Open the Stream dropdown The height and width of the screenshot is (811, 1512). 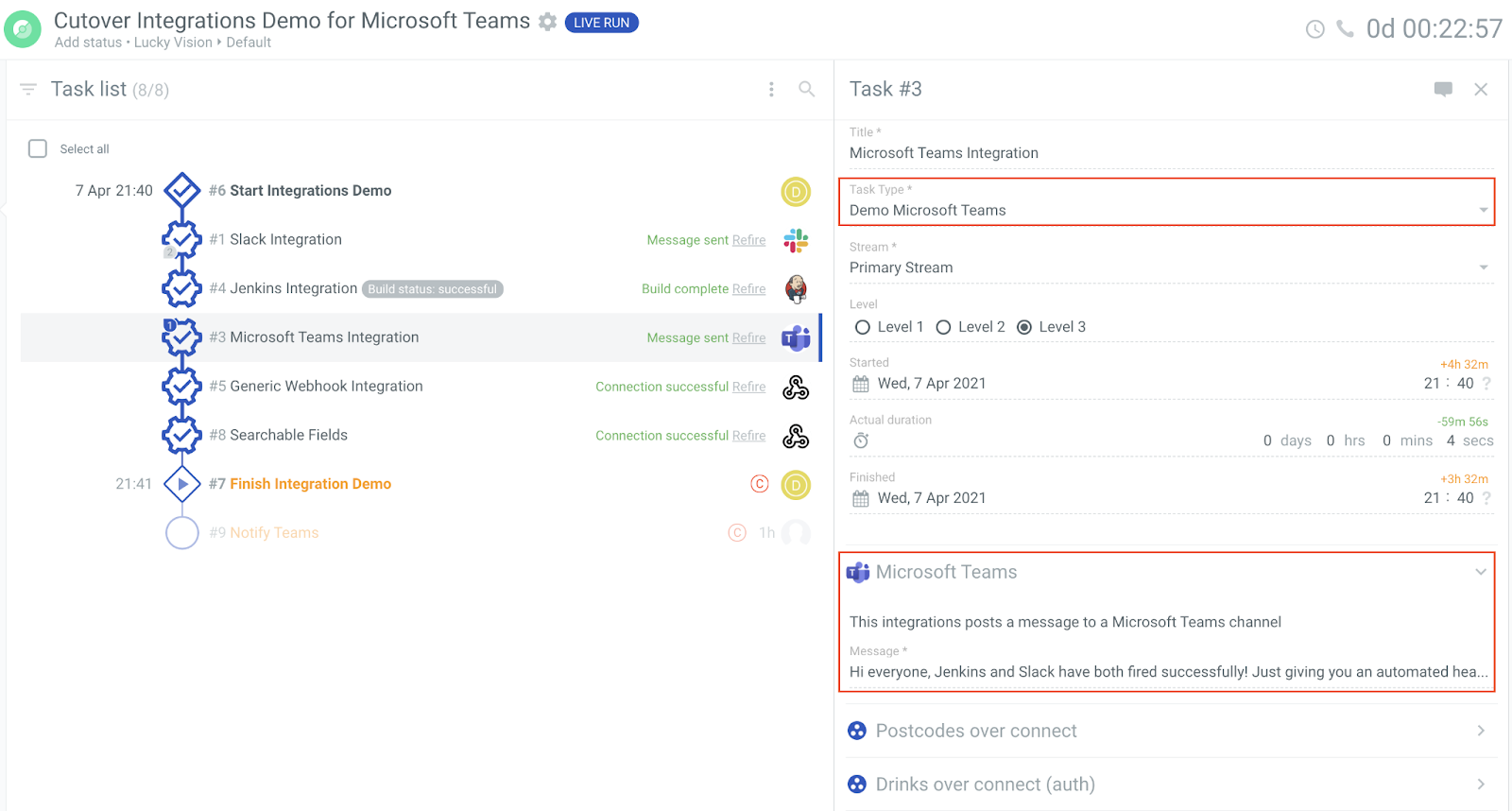(x=1172, y=267)
